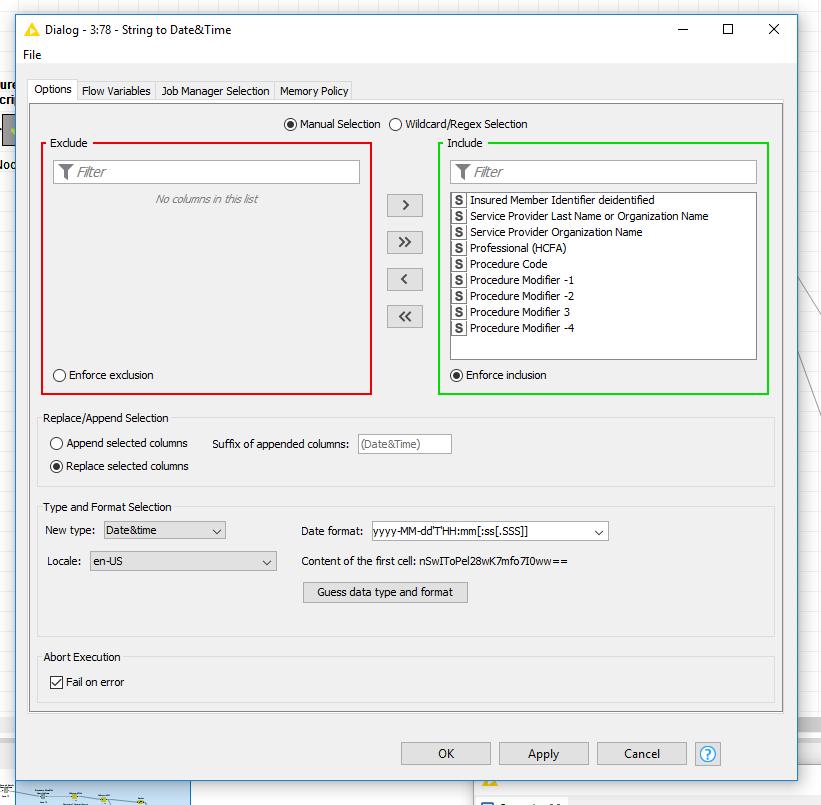Select the Wildcard/Regex Selection radio button
Image resolution: width=821 pixels, height=805 pixels.
pyautogui.click(x=396, y=123)
